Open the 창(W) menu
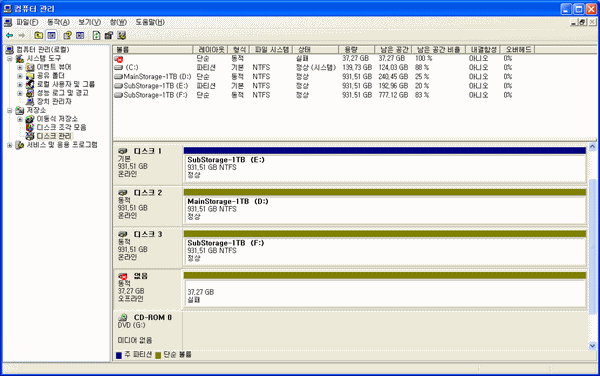The image size is (600, 376). [x=118, y=22]
